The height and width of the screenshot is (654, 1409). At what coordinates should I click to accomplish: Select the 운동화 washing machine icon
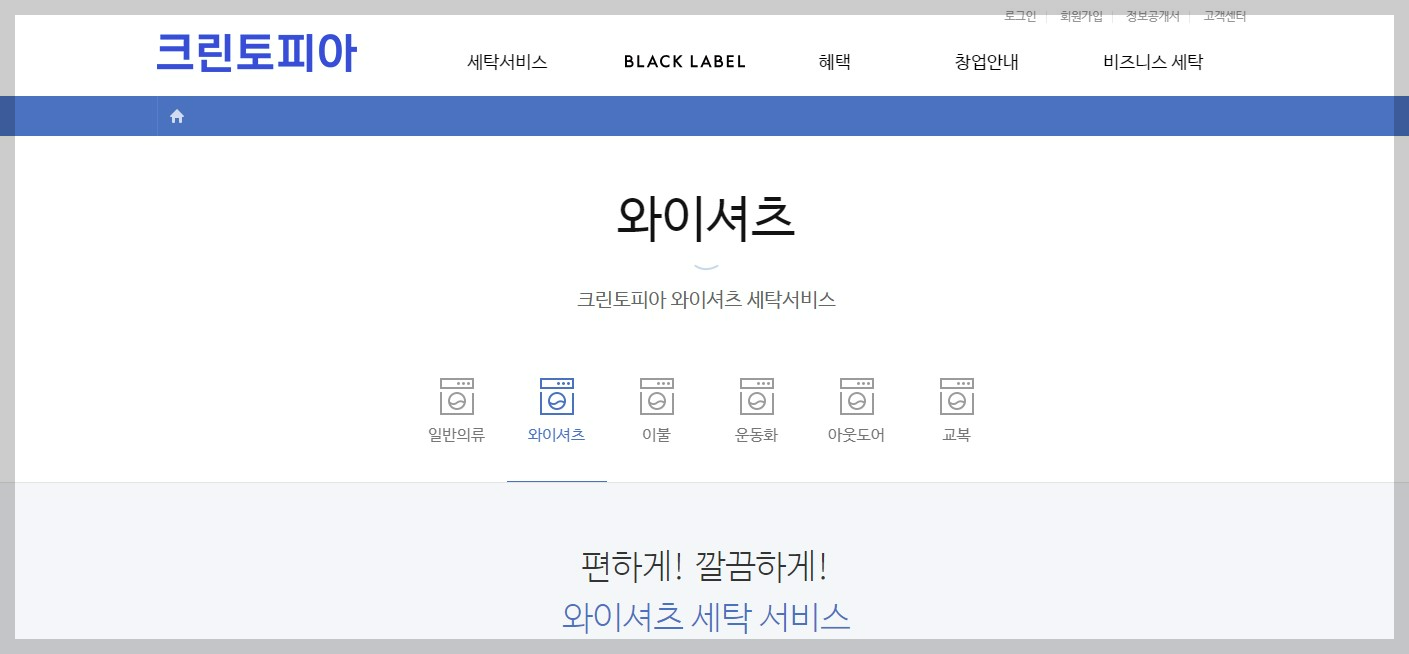757,396
